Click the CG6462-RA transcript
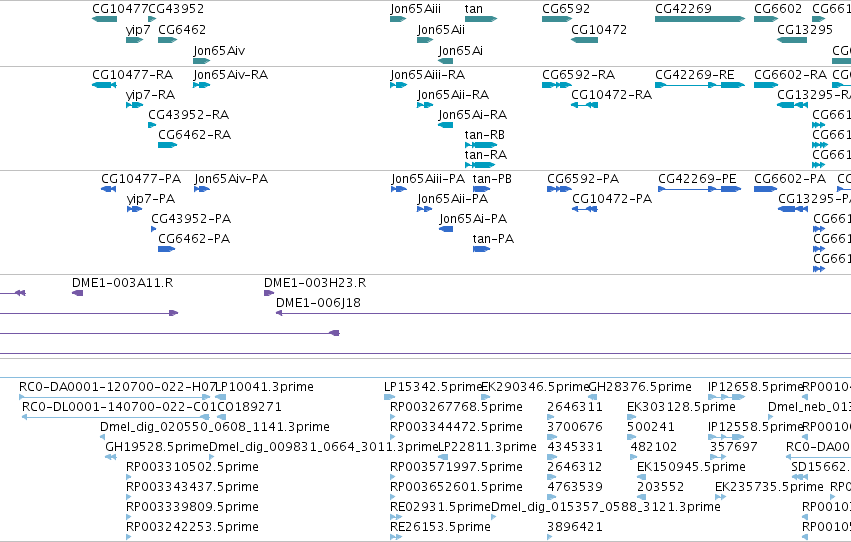This screenshot has width=851, height=542. tap(168, 145)
